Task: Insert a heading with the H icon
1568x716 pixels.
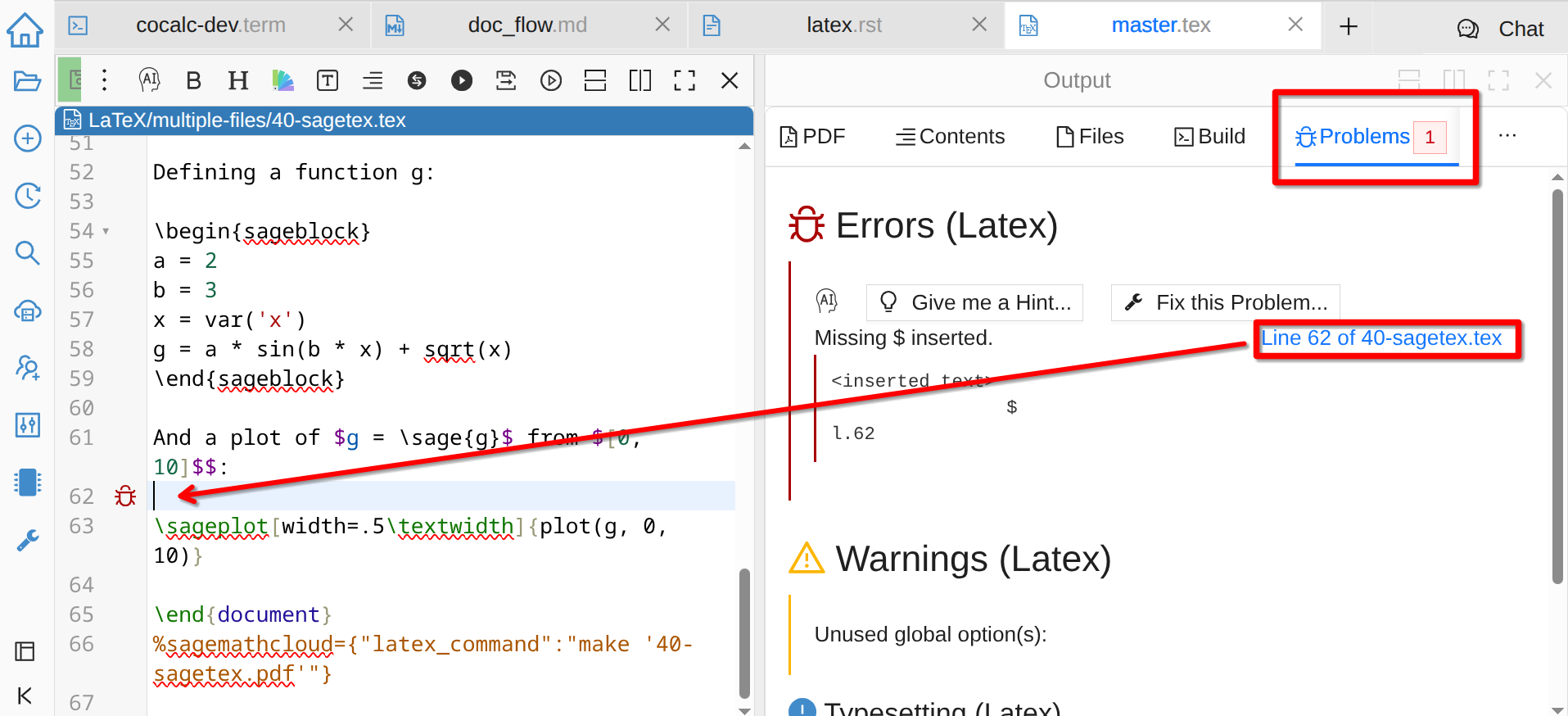Action: (x=237, y=80)
